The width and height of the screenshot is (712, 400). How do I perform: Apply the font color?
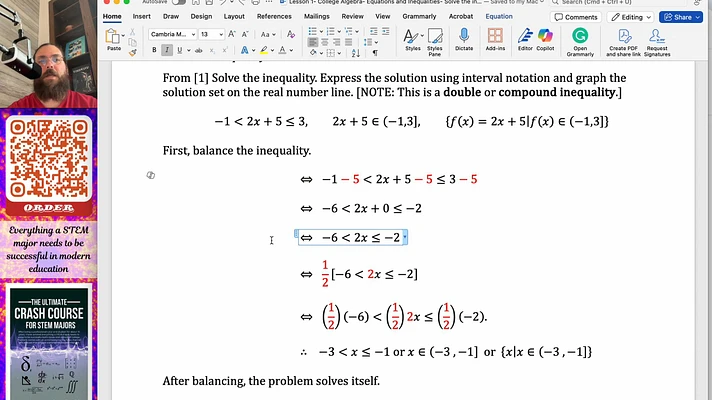282,50
